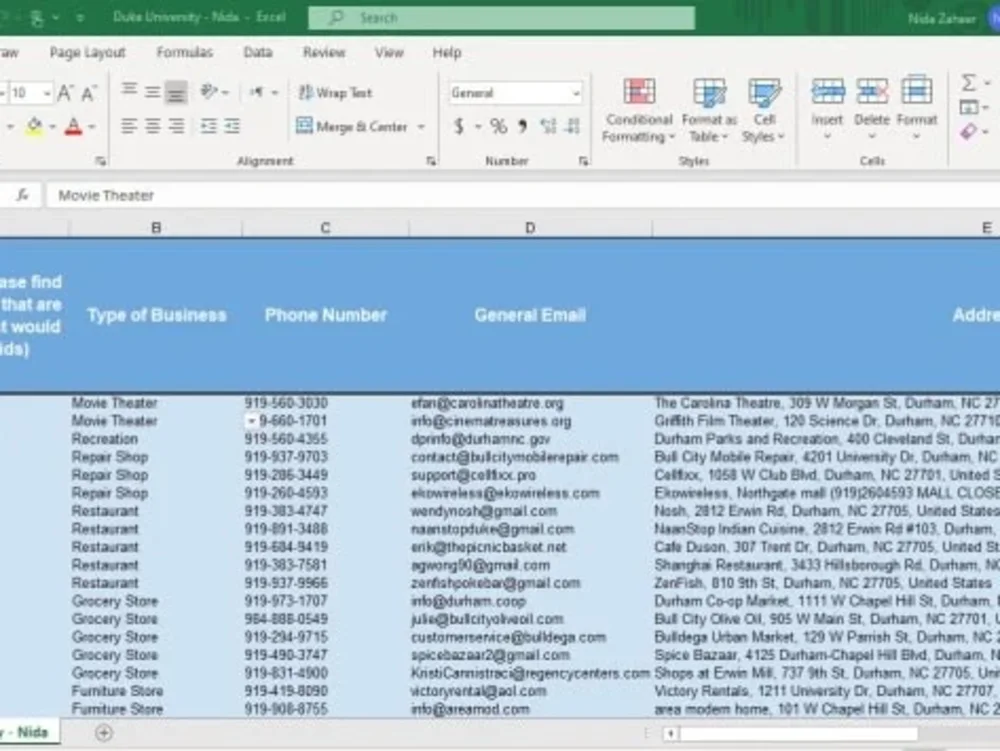The height and width of the screenshot is (751, 1000).
Task: Open the Page Layout tab
Action: pyautogui.click(x=87, y=52)
